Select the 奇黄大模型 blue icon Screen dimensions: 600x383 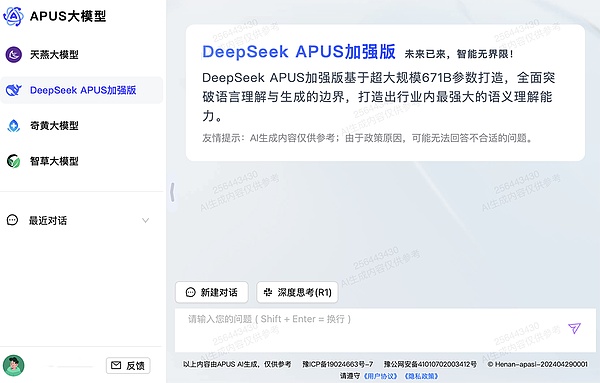[13, 125]
